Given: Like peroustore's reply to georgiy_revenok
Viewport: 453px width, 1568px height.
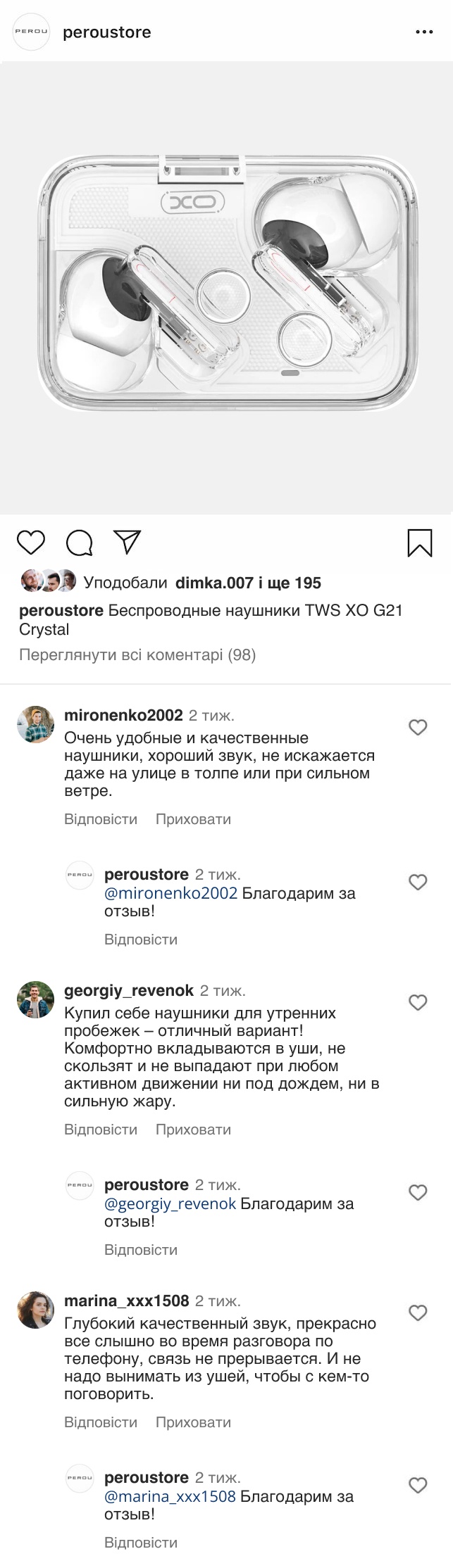Looking at the screenshot, I should 418,1192.
